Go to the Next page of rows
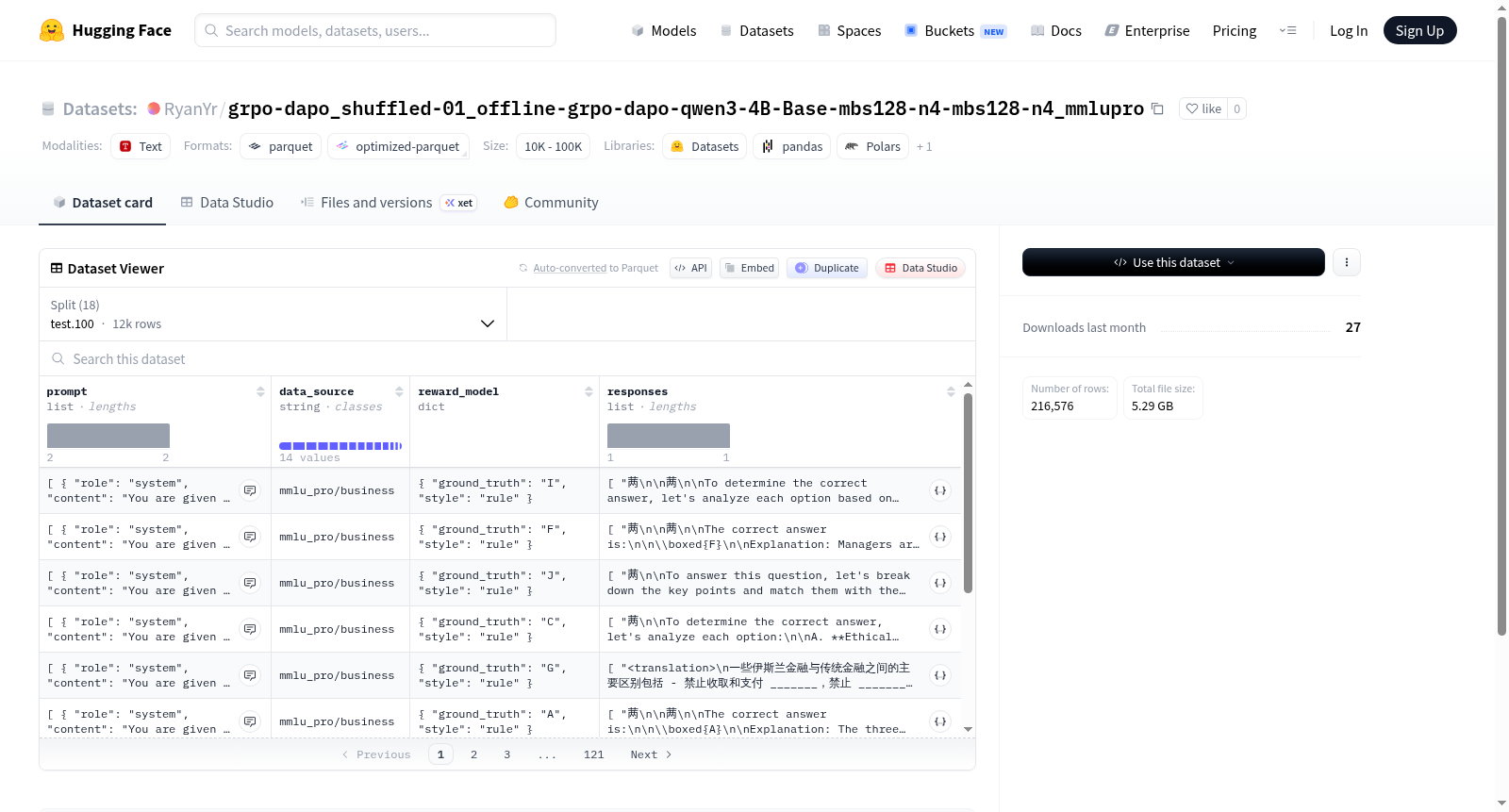1509x812 pixels. [651, 754]
